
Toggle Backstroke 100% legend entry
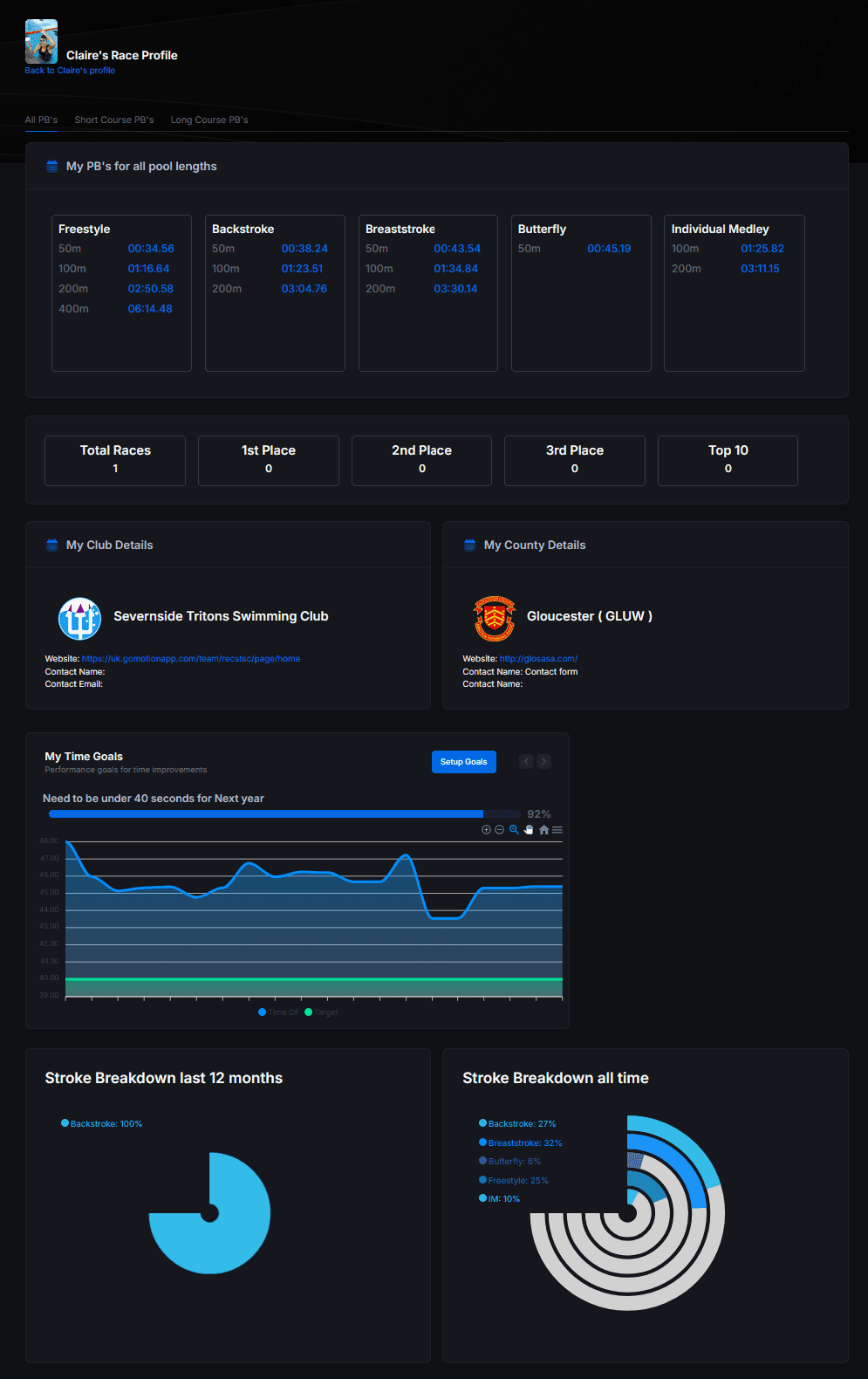(x=102, y=1124)
